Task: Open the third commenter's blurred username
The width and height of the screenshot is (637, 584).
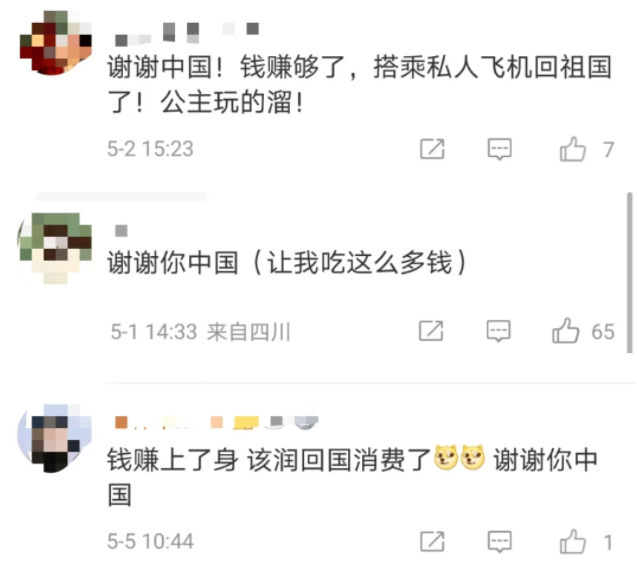Action: (x=217, y=422)
